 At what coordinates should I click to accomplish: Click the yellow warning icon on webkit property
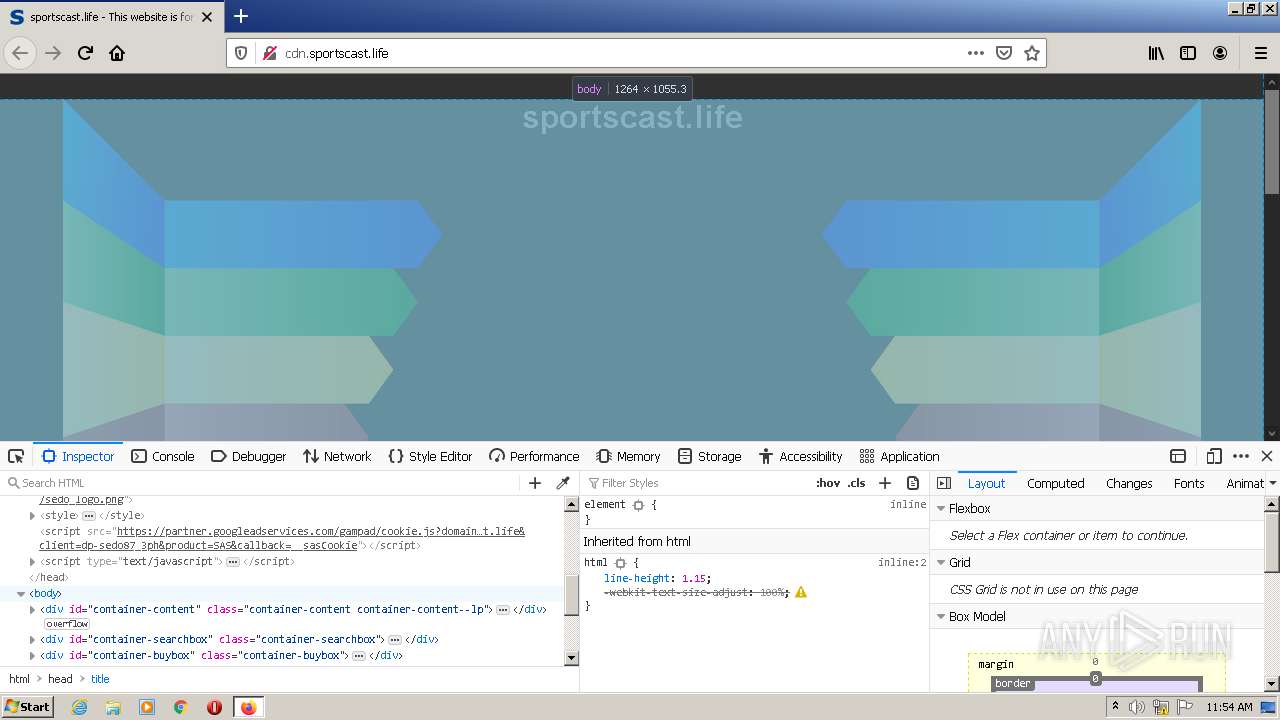(801, 592)
